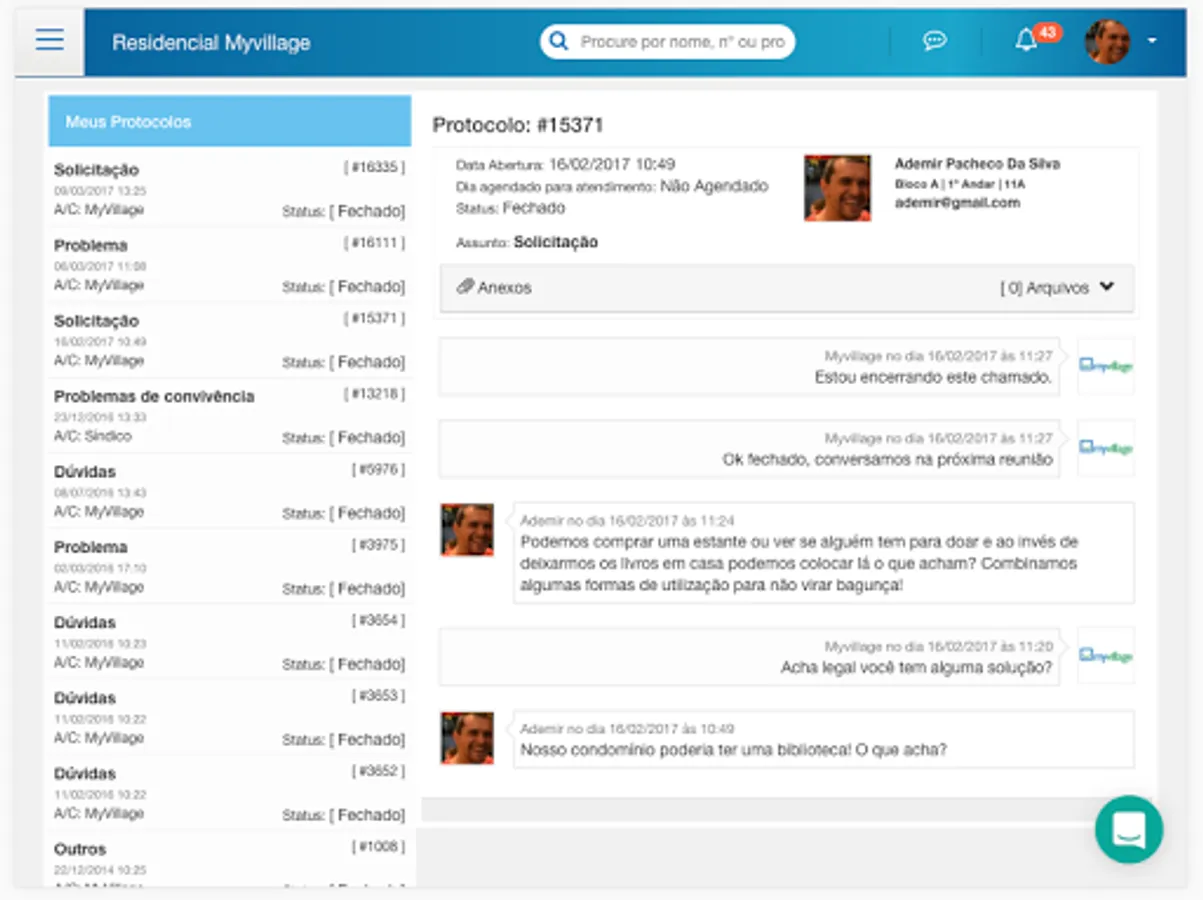Open the chat messages icon

click(935, 41)
